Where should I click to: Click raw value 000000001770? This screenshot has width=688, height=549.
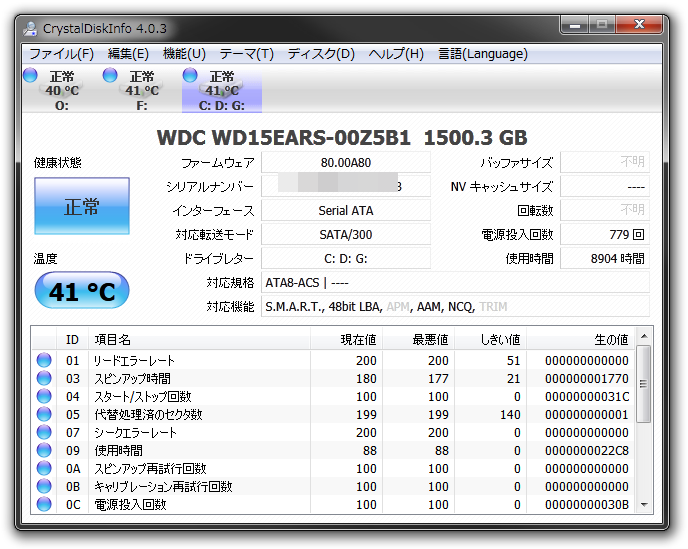pyautogui.click(x=587, y=379)
